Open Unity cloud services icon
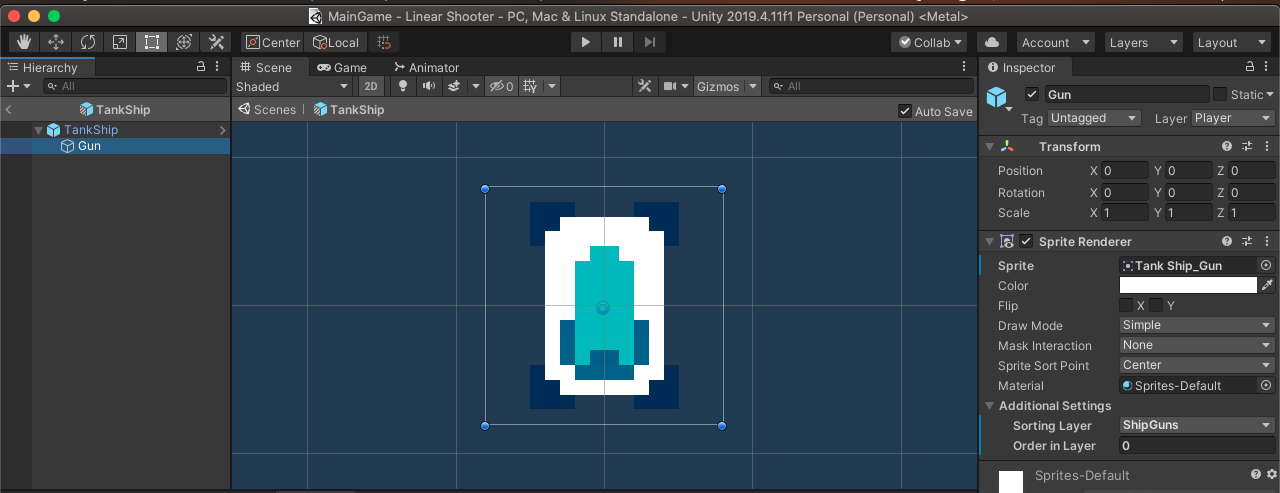1280x493 pixels. coord(991,42)
